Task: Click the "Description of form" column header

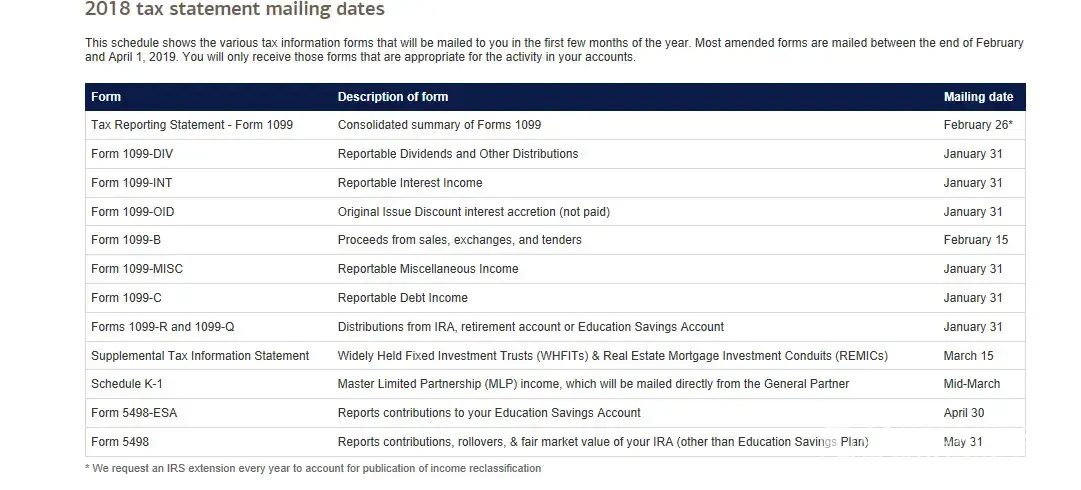Action: [393, 97]
